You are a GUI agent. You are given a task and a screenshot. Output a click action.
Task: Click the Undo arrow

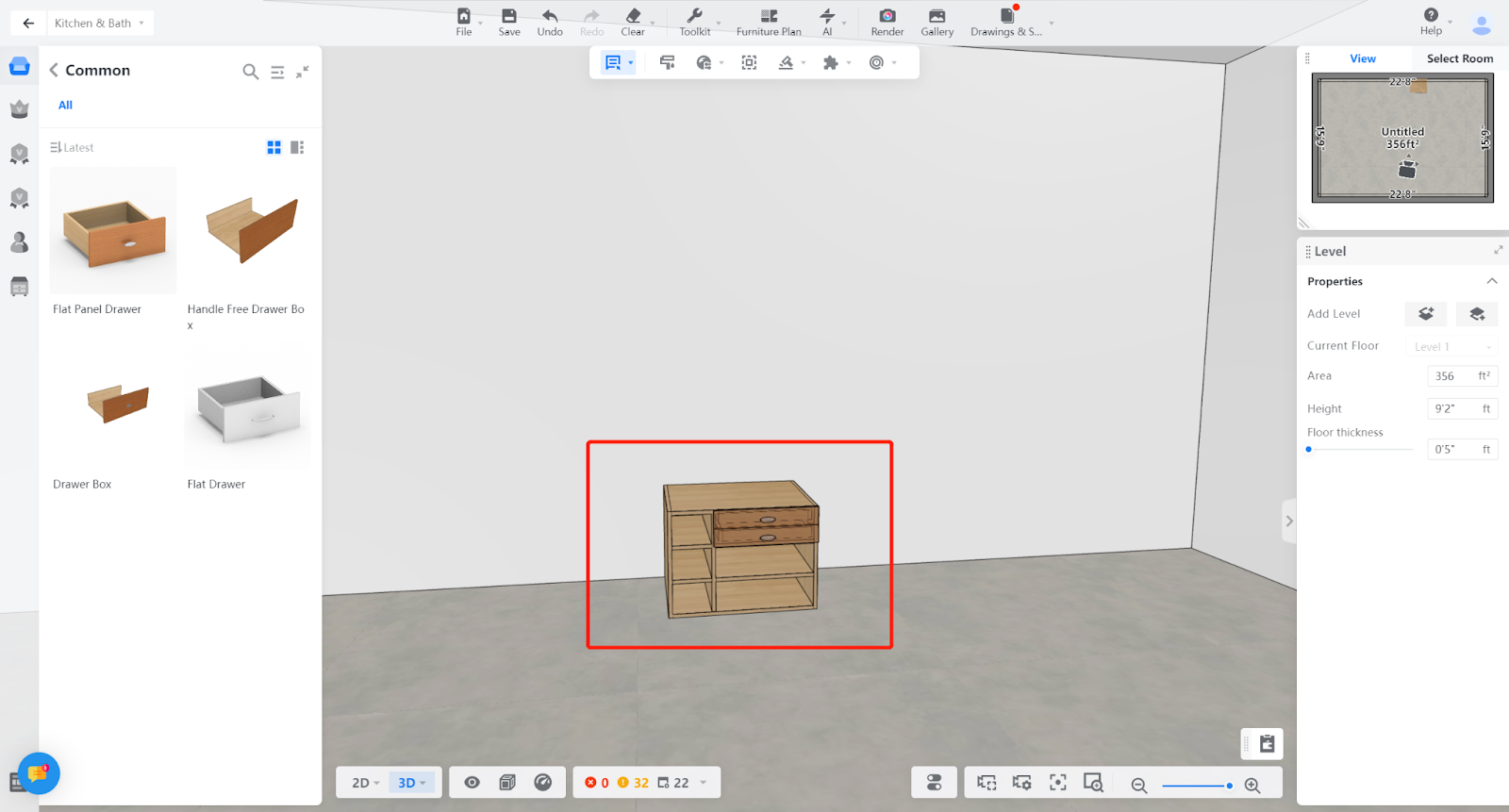click(550, 17)
